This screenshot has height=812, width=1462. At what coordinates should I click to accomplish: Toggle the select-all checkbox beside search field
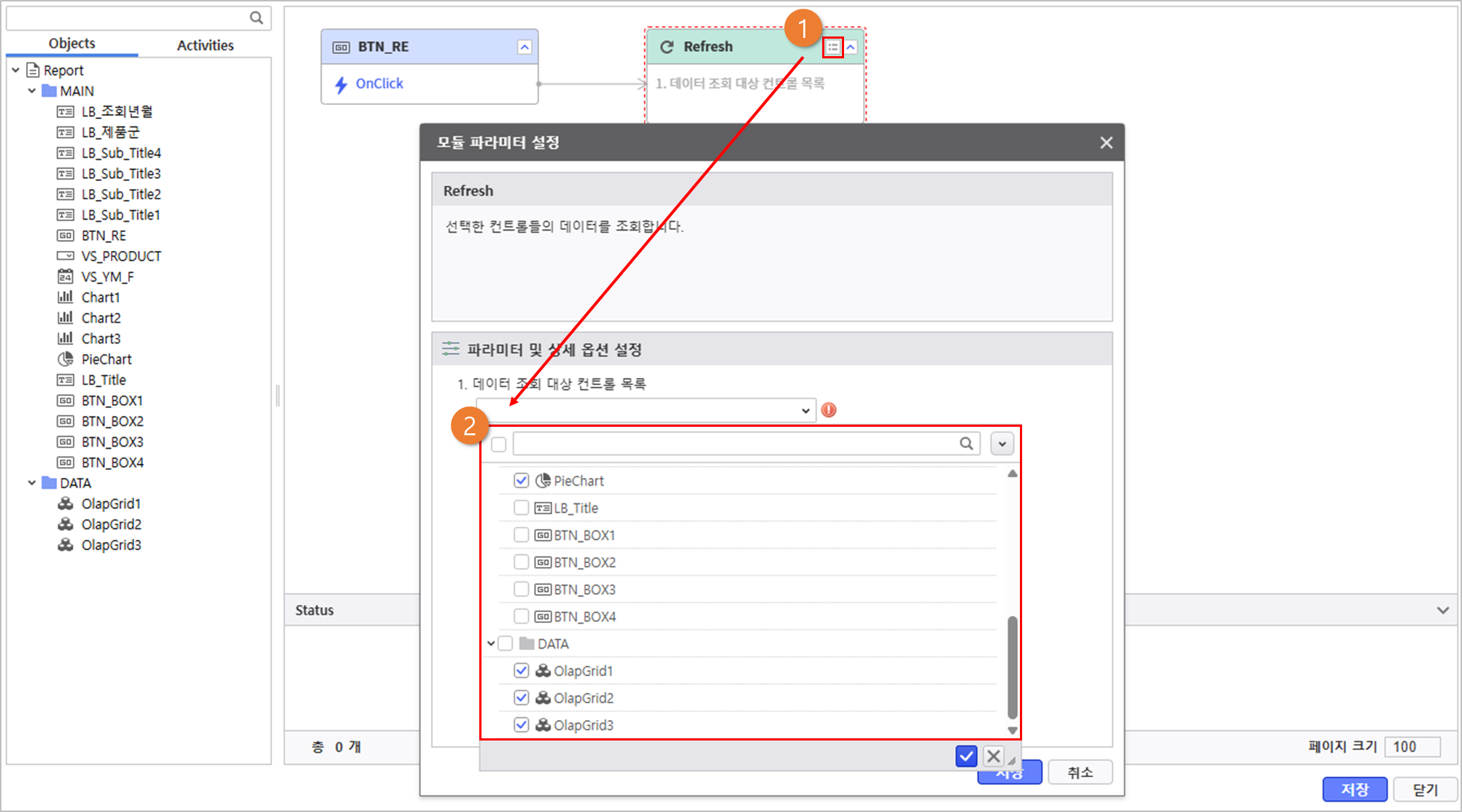(499, 444)
